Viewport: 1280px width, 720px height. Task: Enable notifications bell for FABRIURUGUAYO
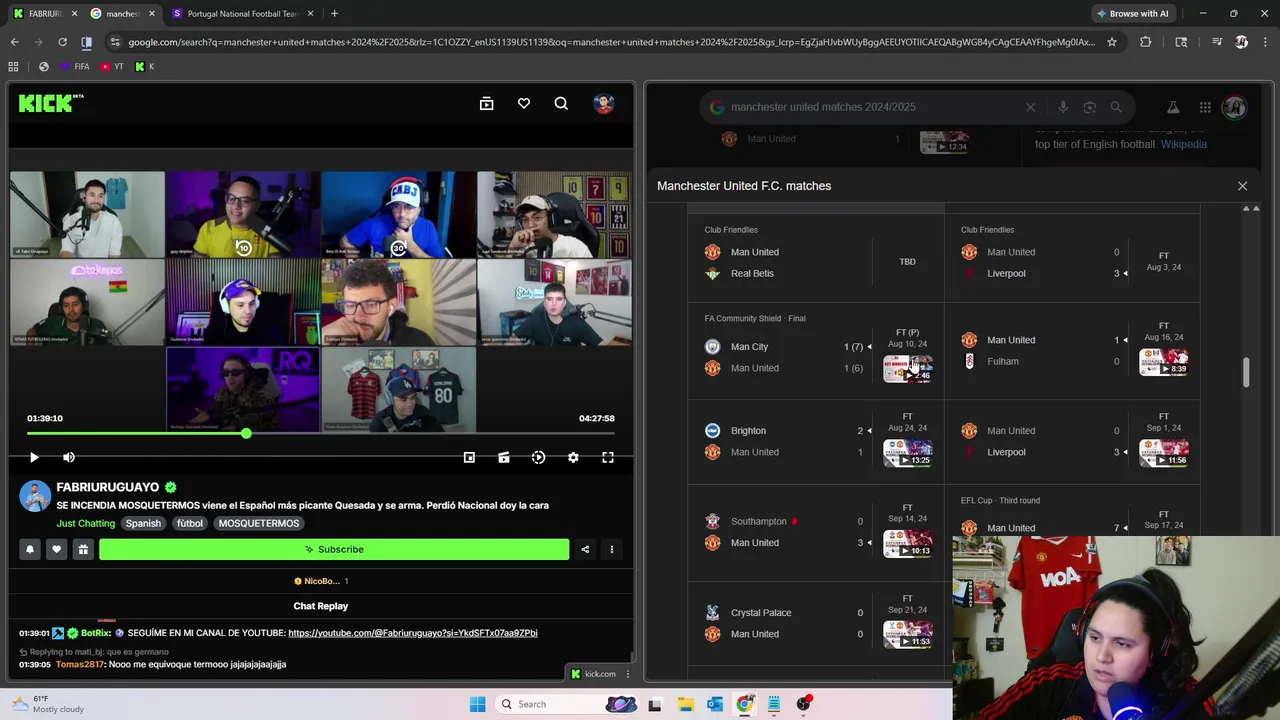click(30, 549)
